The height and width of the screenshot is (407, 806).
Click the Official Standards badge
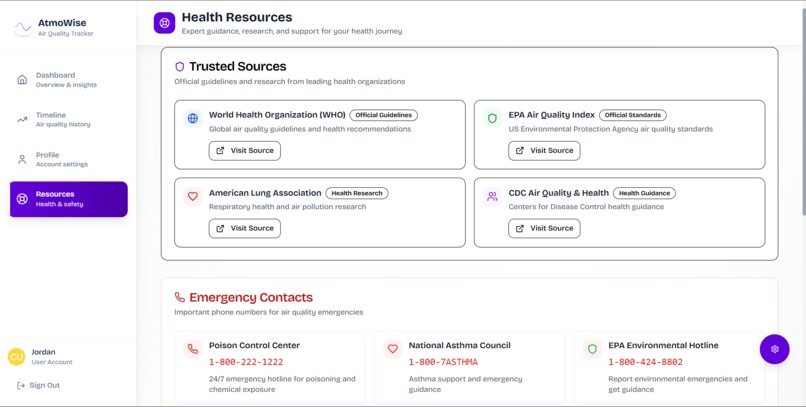point(633,115)
